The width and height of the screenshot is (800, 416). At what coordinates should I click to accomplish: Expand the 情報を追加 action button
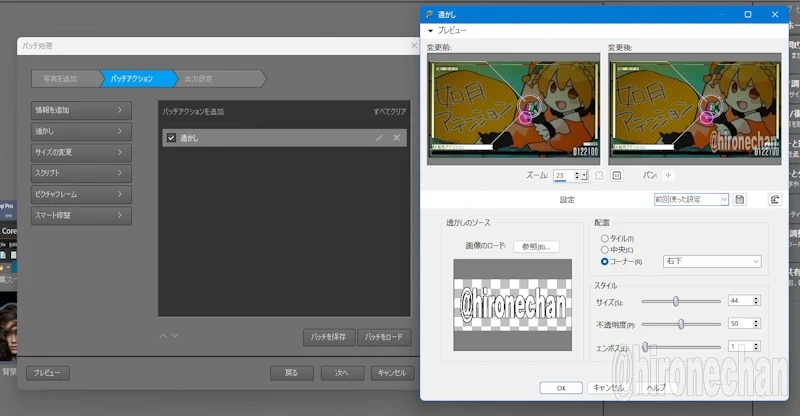coord(81,110)
